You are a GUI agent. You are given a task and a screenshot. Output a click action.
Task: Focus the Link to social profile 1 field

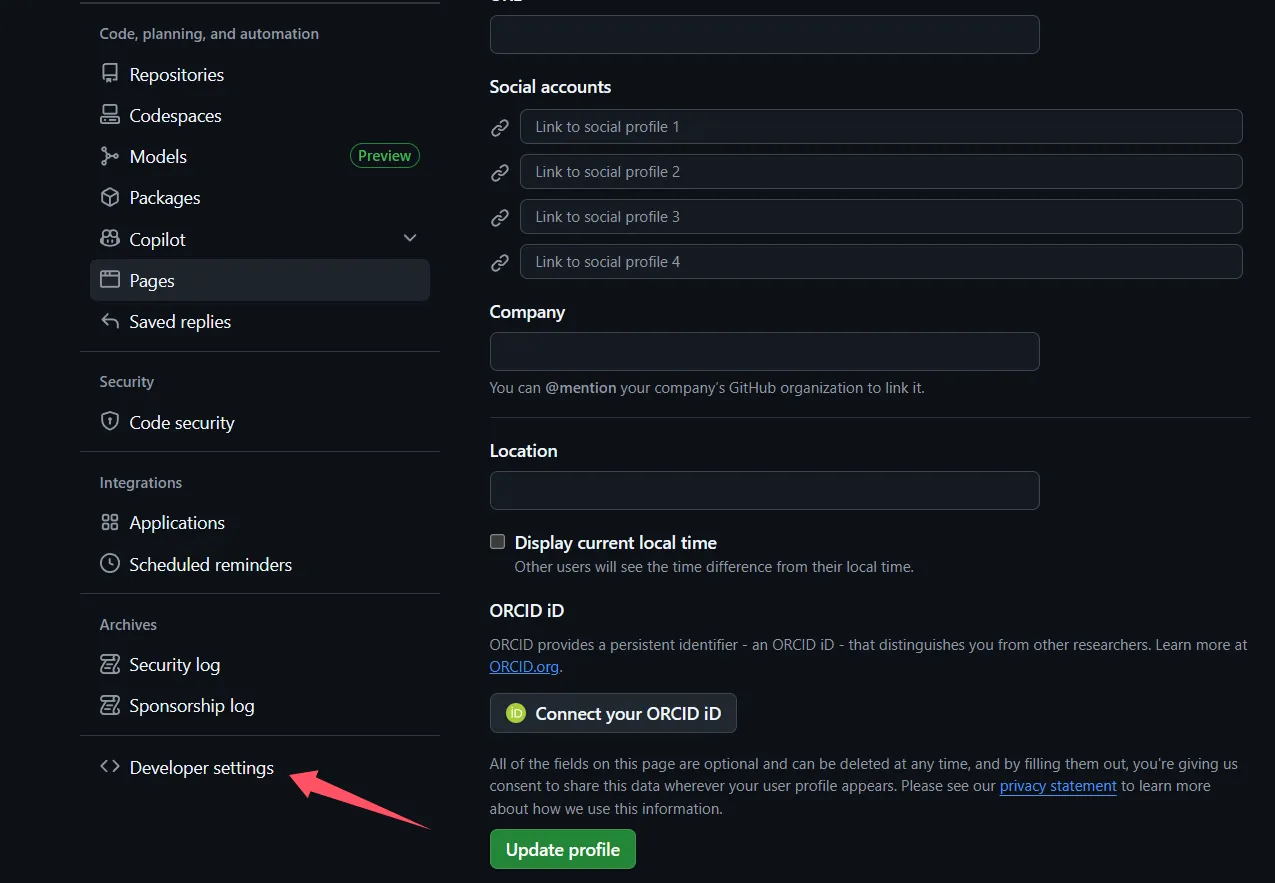pos(881,127)
